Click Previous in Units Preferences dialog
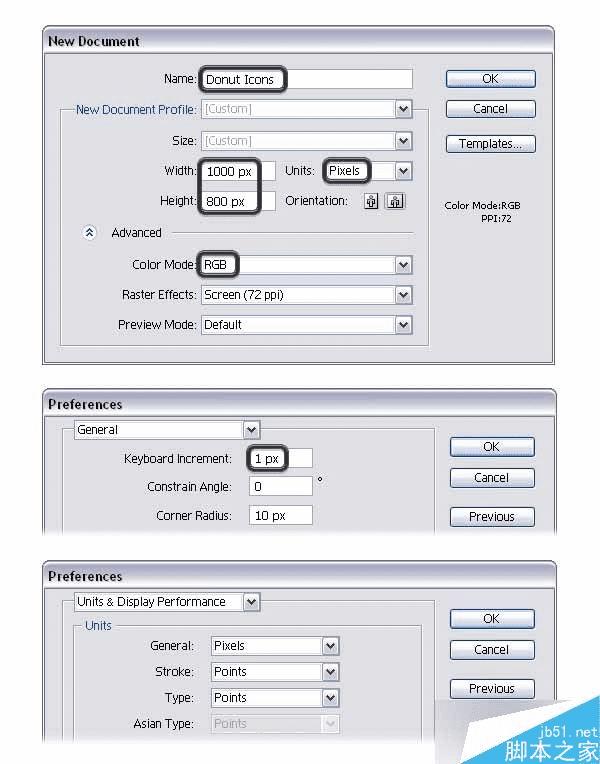Viewport: 600px width, 764px height. pyautogui.click(x=492, y=689)
